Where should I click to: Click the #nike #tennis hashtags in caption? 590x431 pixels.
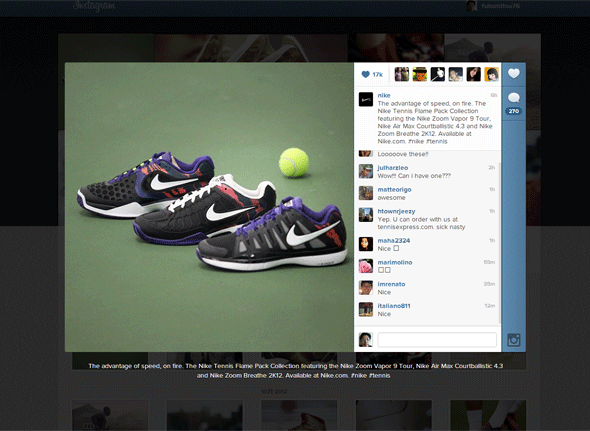pyautogui.click(x=429, y=142)
